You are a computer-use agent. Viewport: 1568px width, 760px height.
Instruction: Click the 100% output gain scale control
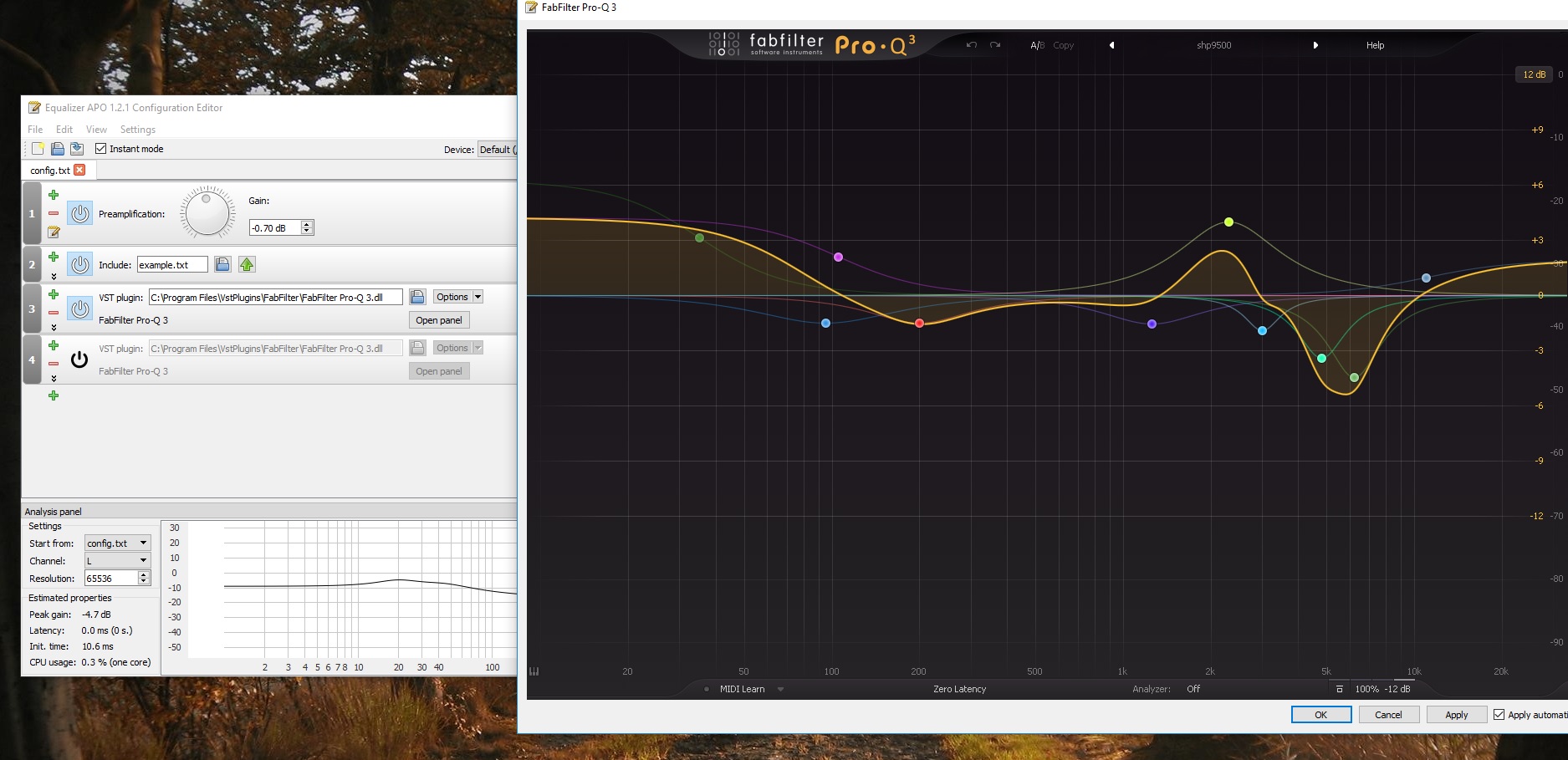point(1367,689)
